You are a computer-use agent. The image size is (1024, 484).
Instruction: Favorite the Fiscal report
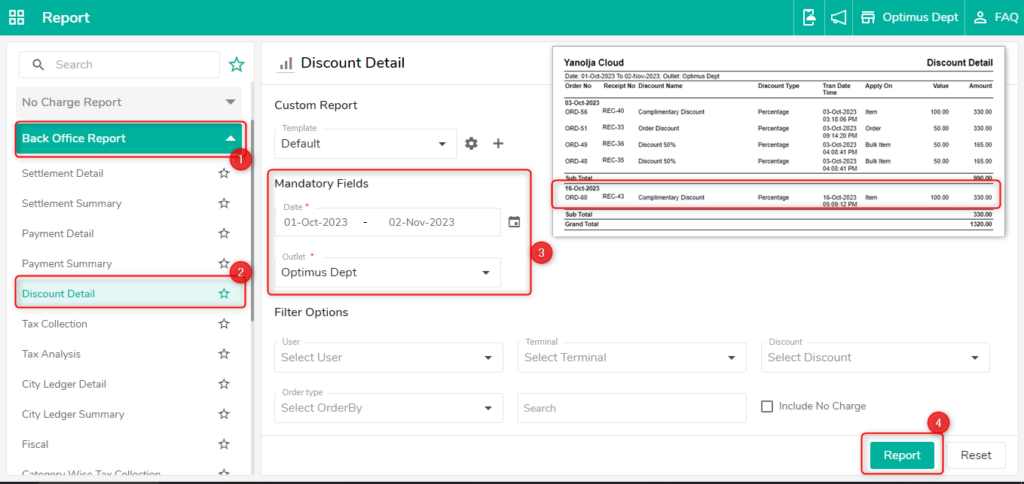tap(224, 444)
